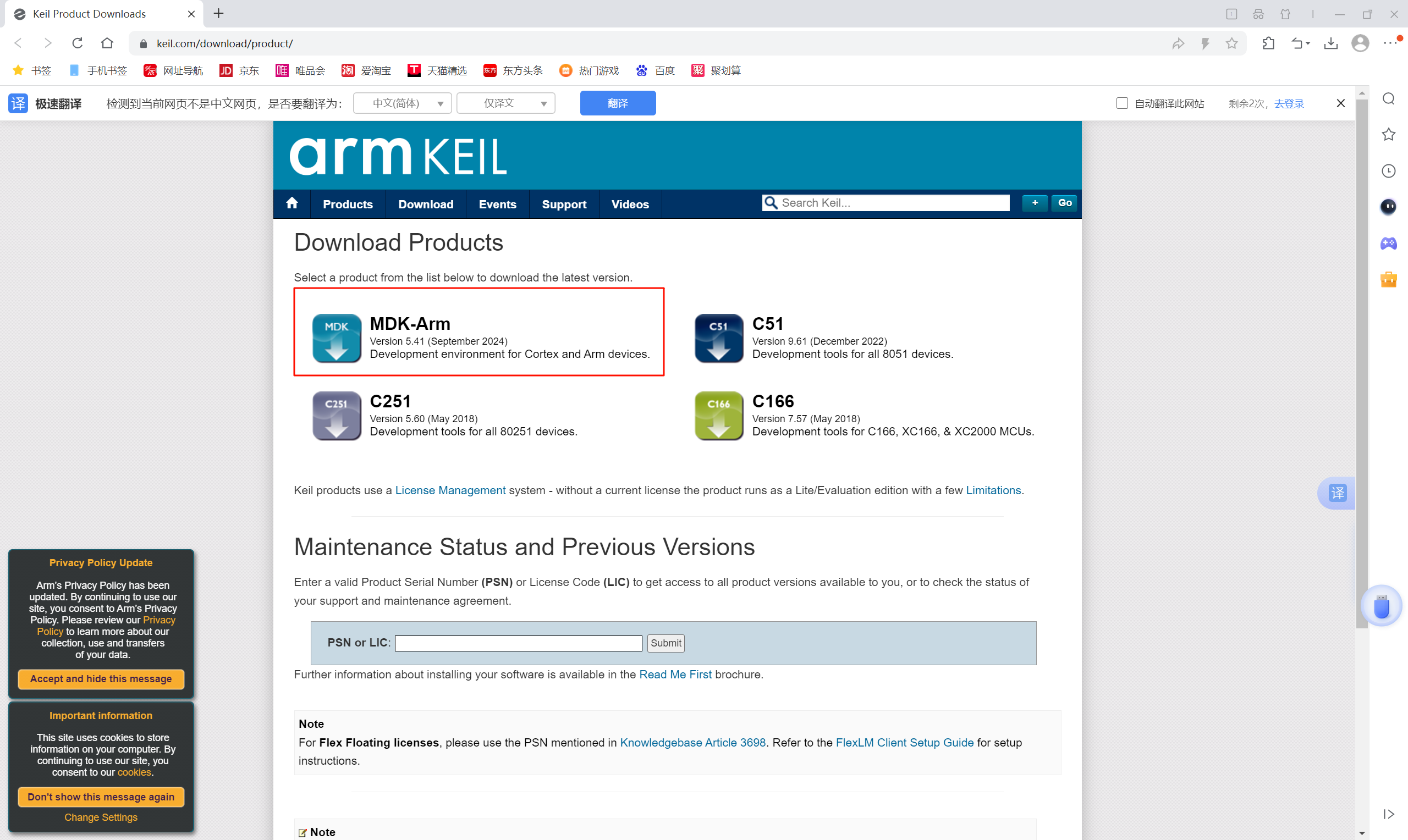1408x840 pixels.
Task: Click the browser downloads icon in toolbar
Action: pyautogui.click(x=1330, y=43)
